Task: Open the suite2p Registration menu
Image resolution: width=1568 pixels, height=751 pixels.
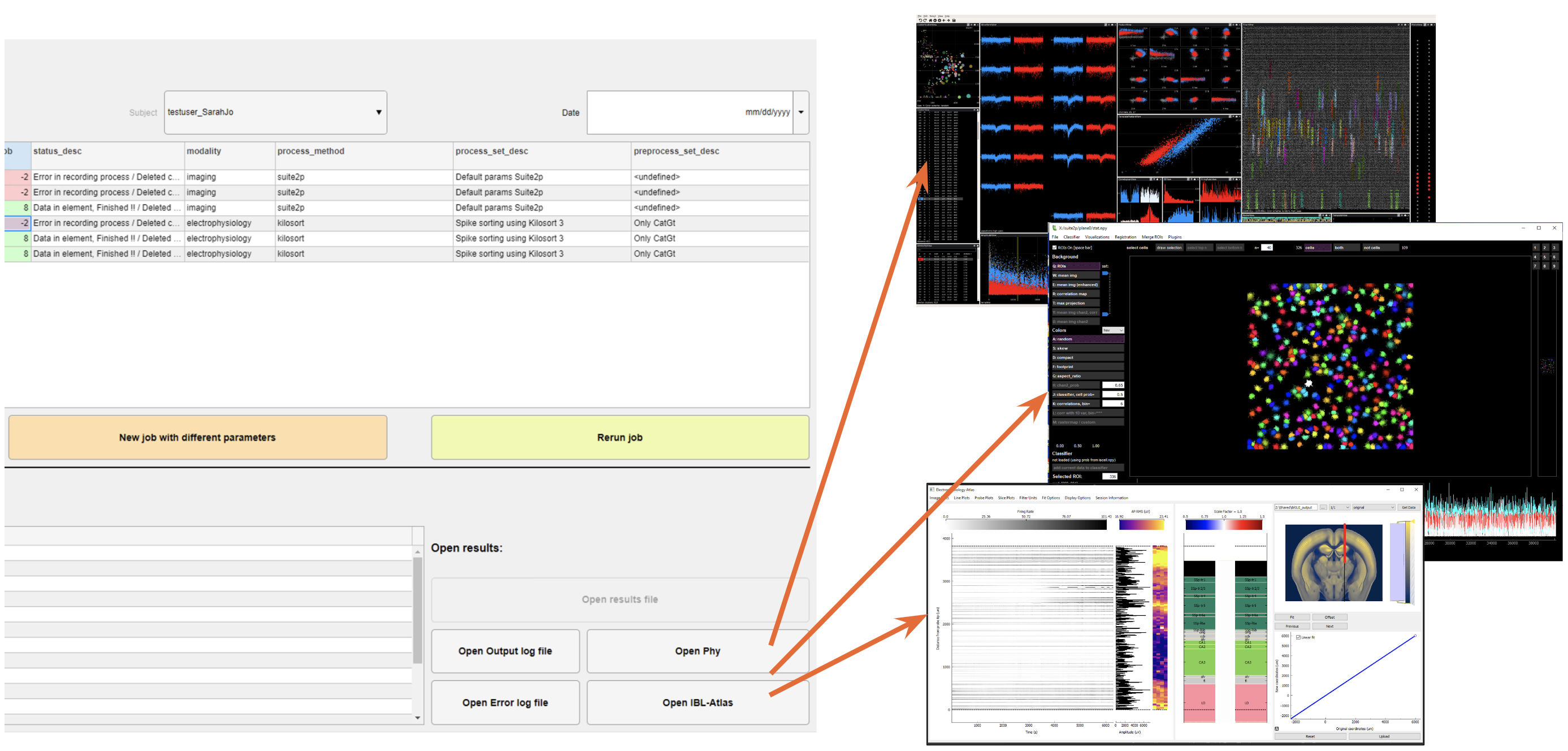Action: click(1125, 238)
